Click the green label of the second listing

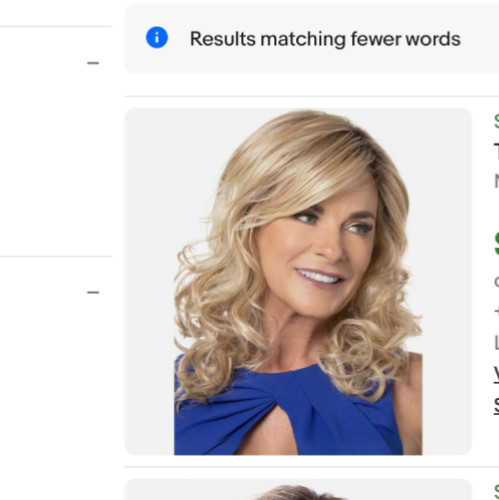[497, 491]
